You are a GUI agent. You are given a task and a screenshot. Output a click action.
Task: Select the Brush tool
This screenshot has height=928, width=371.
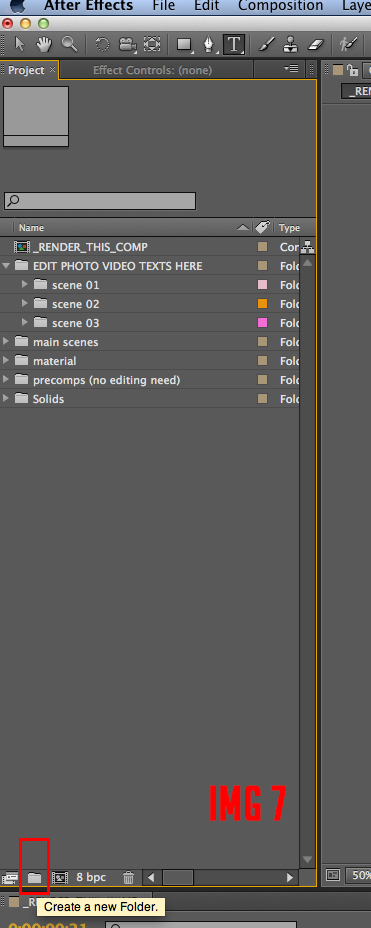(x=266, y=44)
